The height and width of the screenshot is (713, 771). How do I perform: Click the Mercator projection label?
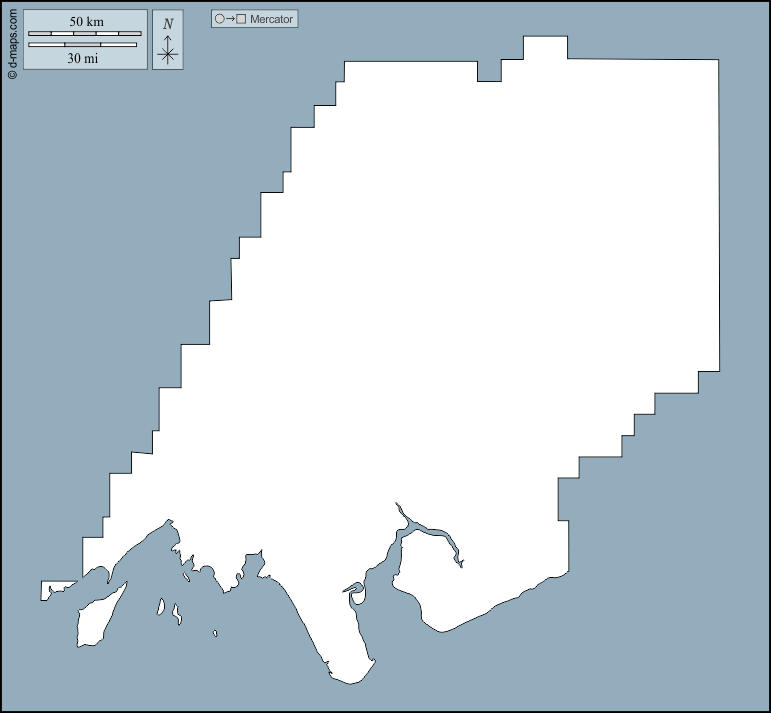click(271, 19)
